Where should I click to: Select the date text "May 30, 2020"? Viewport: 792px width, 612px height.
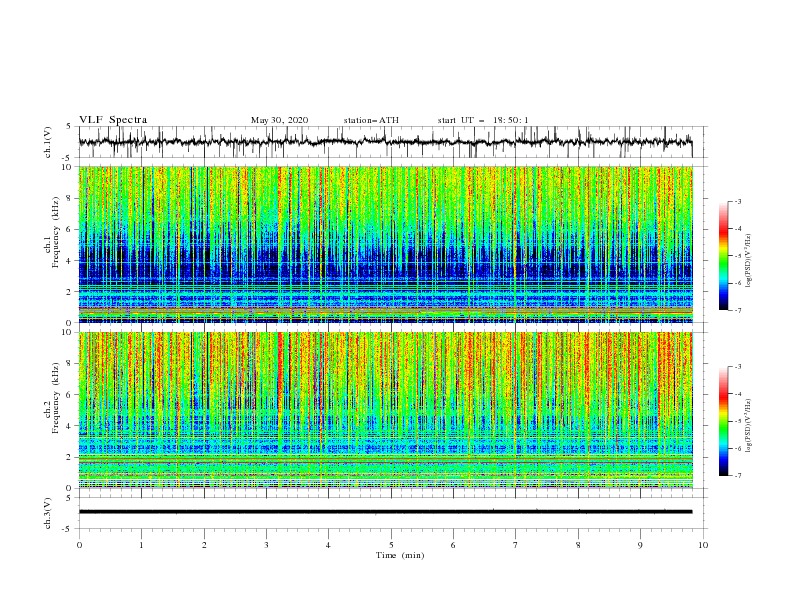point(279,120)
